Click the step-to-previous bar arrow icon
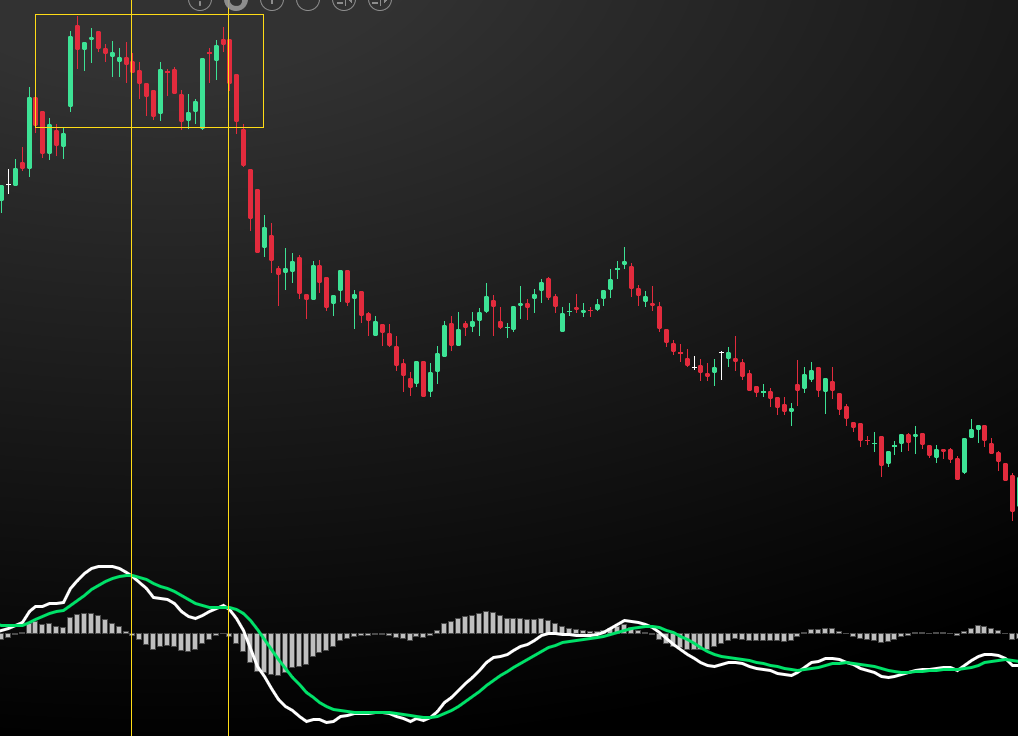This screenshot has width=1018, height=736. [344, 2]
